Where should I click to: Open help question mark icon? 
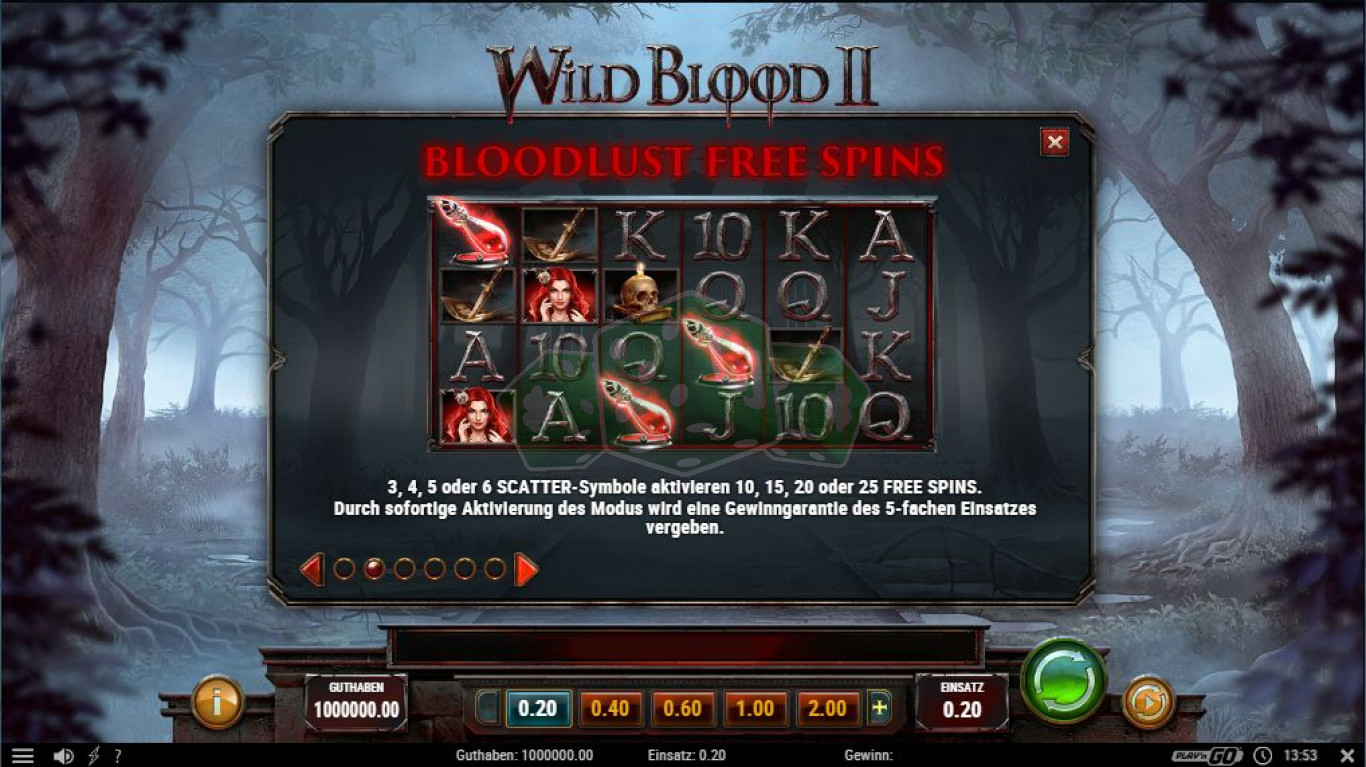[x=118, y=756]
